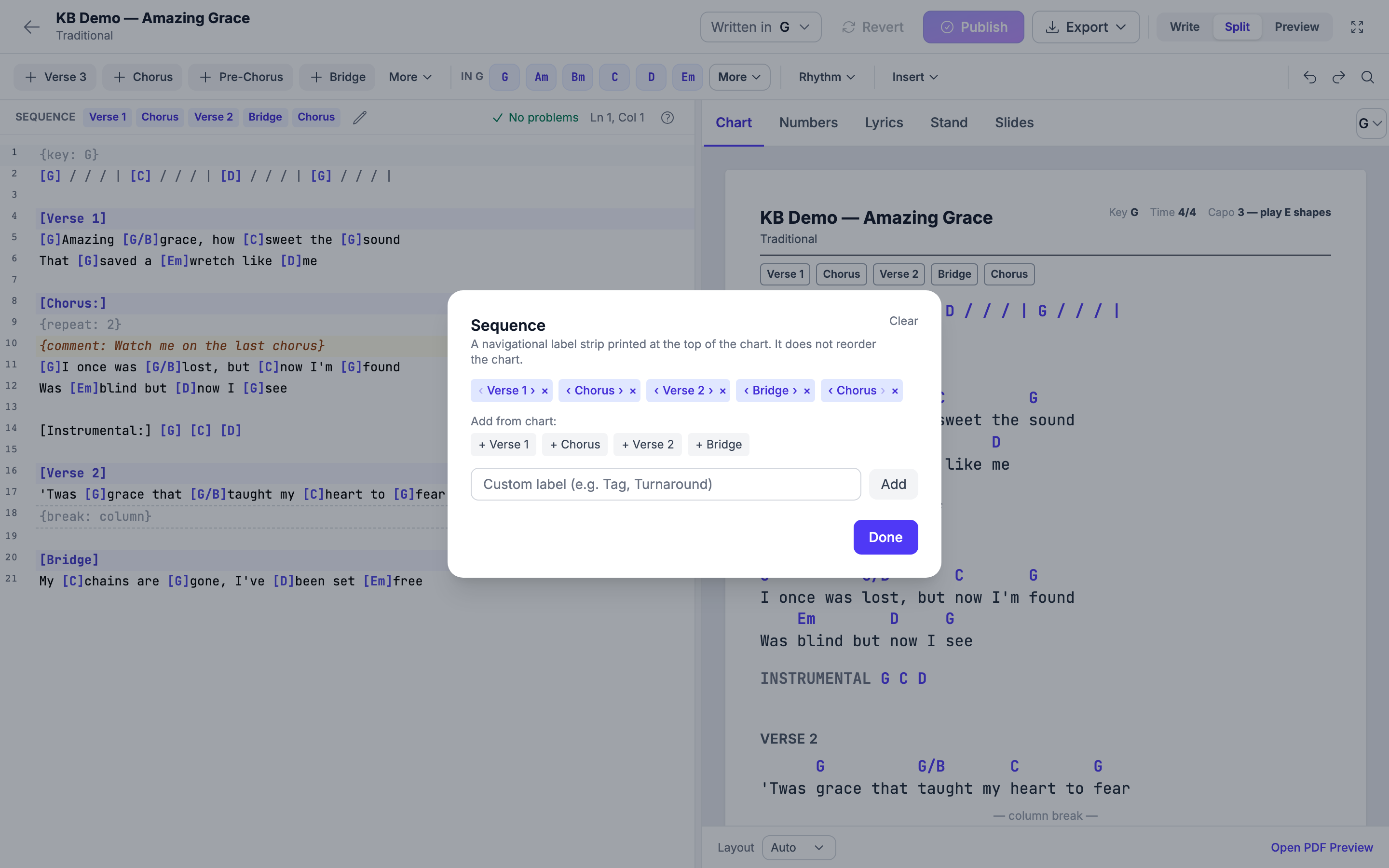Edit sequence with pencil icon

point(359,117)
